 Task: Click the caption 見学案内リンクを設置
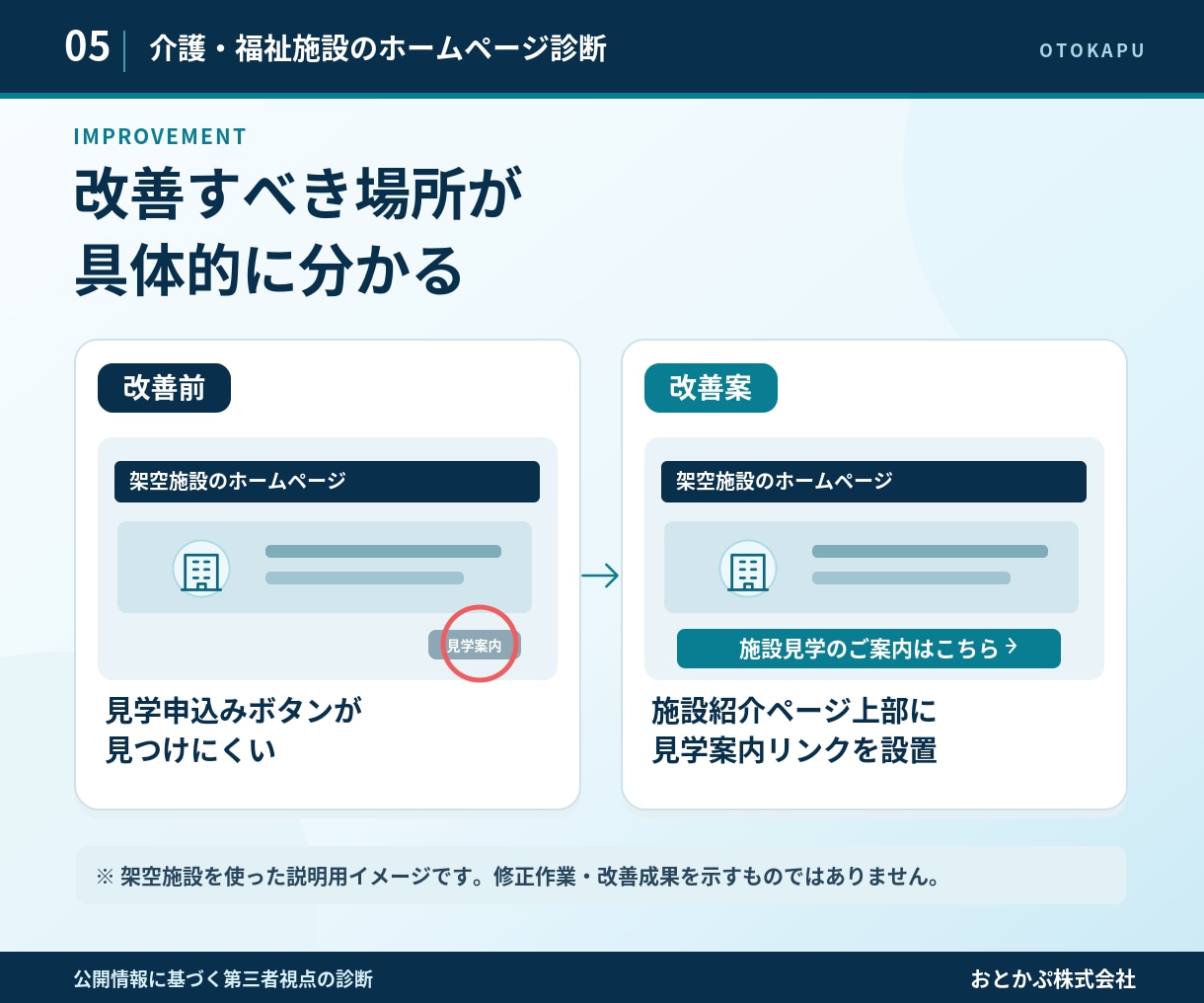point(793,750)
